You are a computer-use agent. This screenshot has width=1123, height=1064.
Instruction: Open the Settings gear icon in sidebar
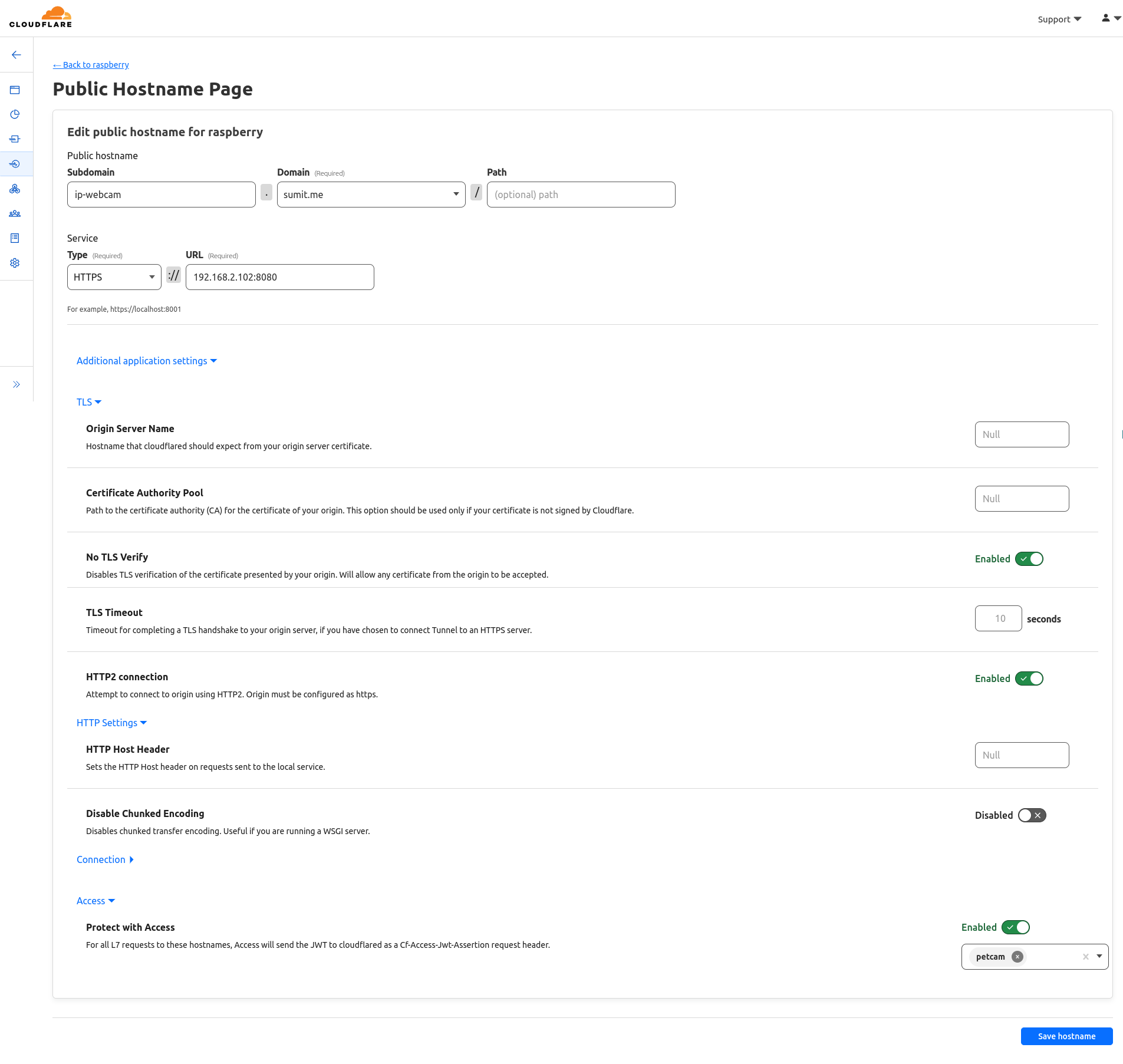(15, 263)
